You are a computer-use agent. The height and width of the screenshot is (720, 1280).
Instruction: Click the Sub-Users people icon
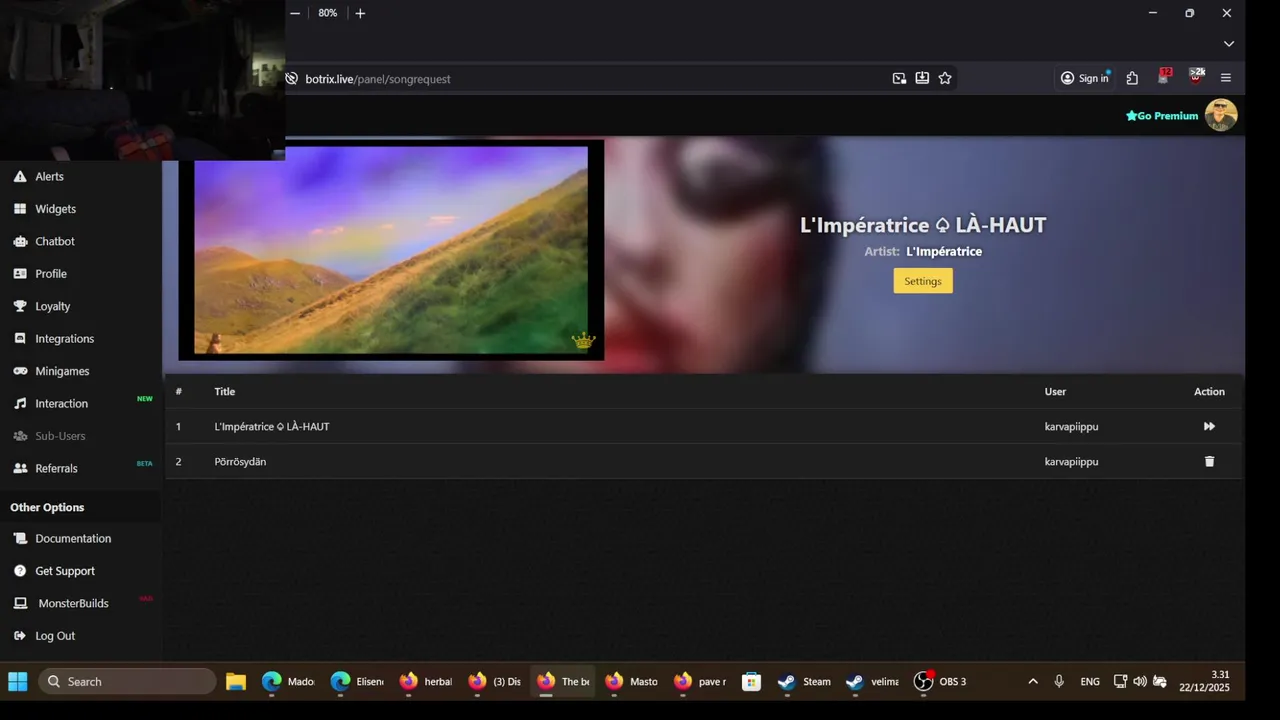(20, 436)
